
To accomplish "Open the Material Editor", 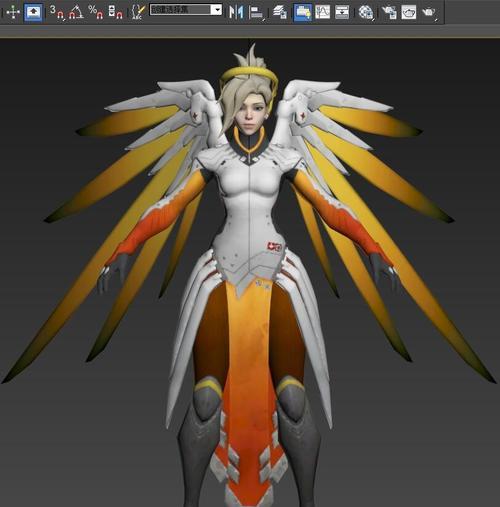I will click(x=366, y=12).
